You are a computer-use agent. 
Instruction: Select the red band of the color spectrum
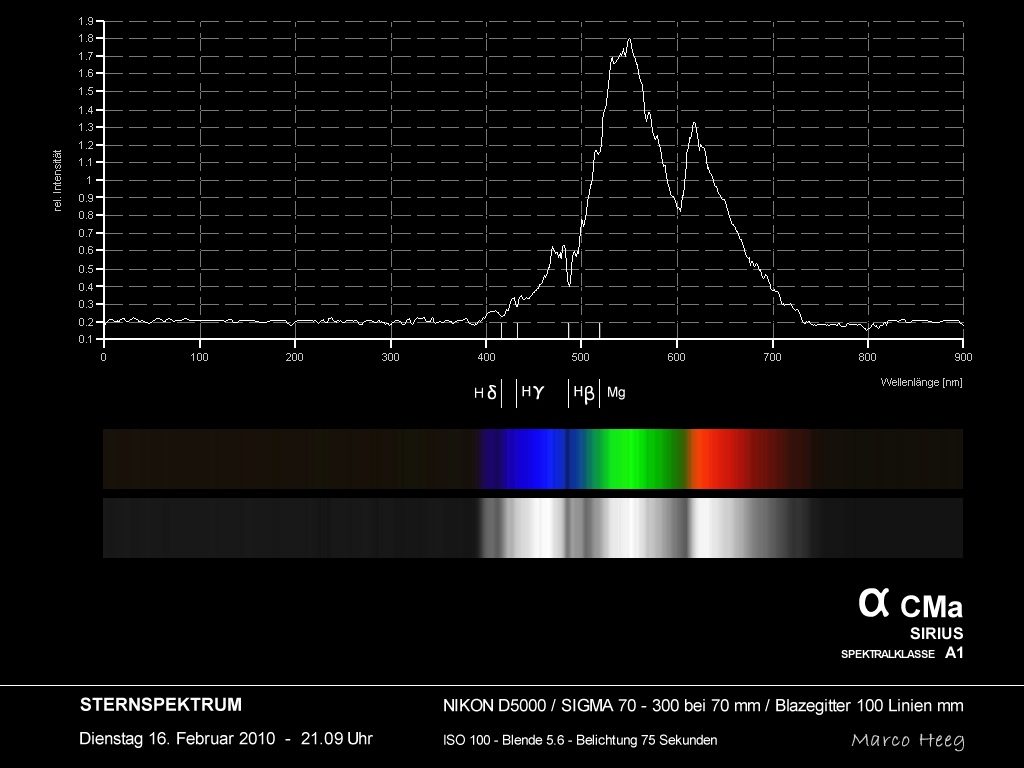pos(720,459)
